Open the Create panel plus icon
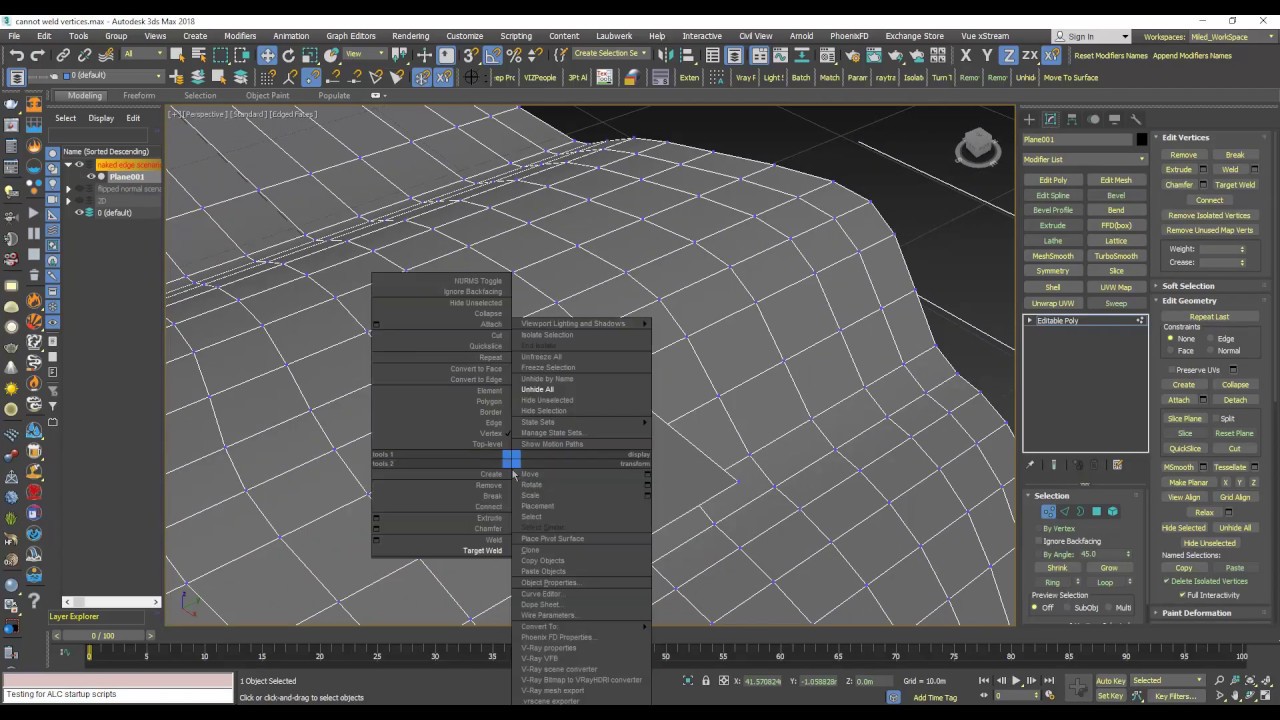Viewport: 1280px width, 720px height. click(1029, 119)
